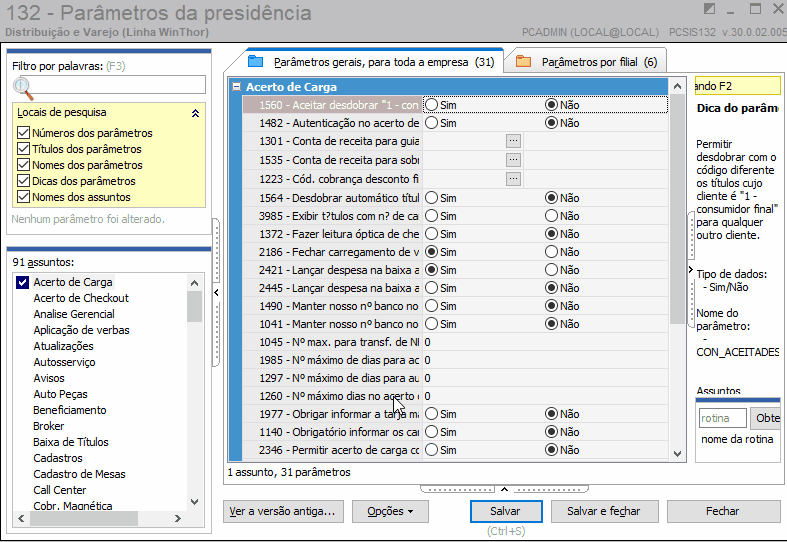Select Sim for parameter 2346

pyautogui.click(x=431, y=450)
